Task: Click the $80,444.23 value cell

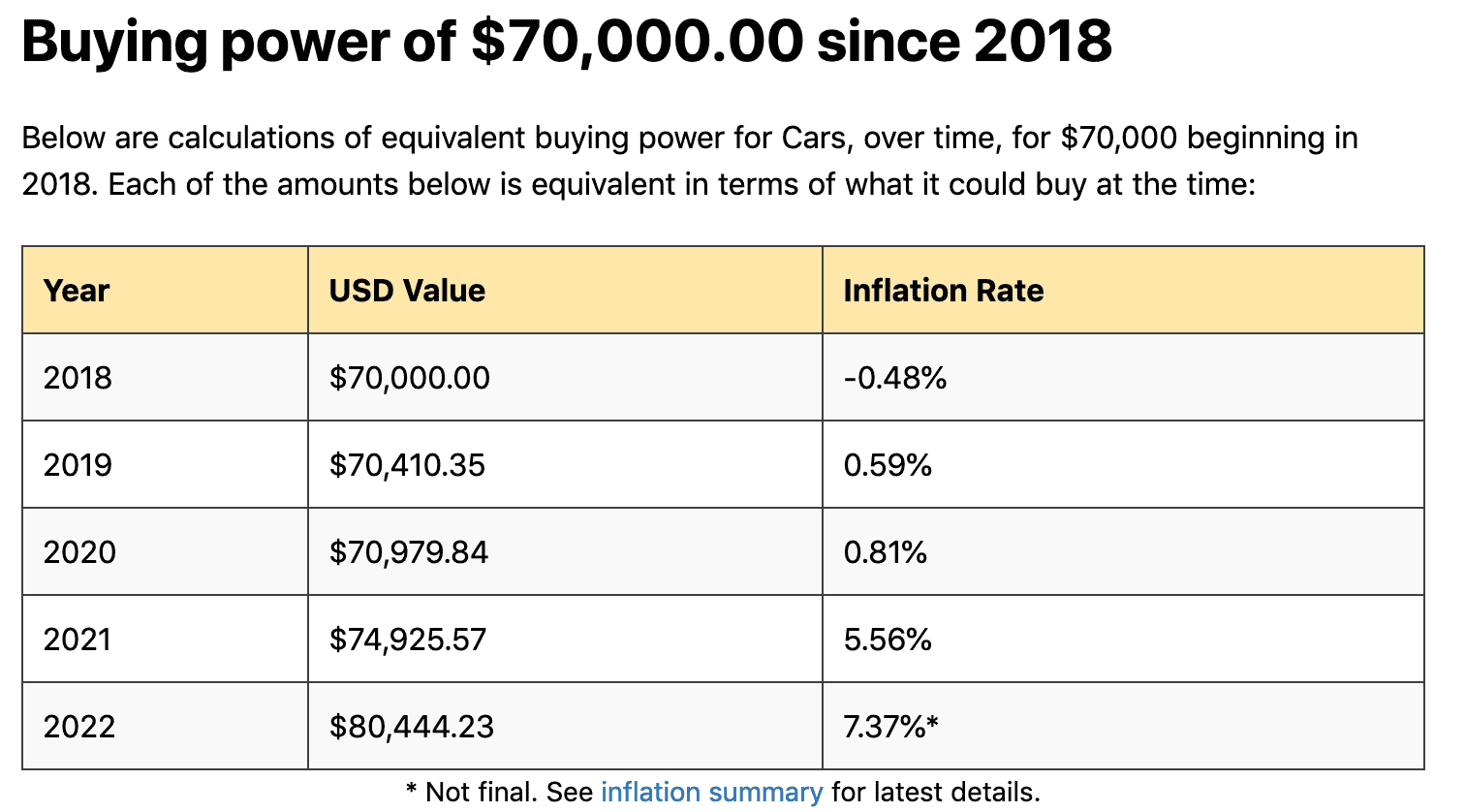Action: pyautogui.click(x=566, y=727)
